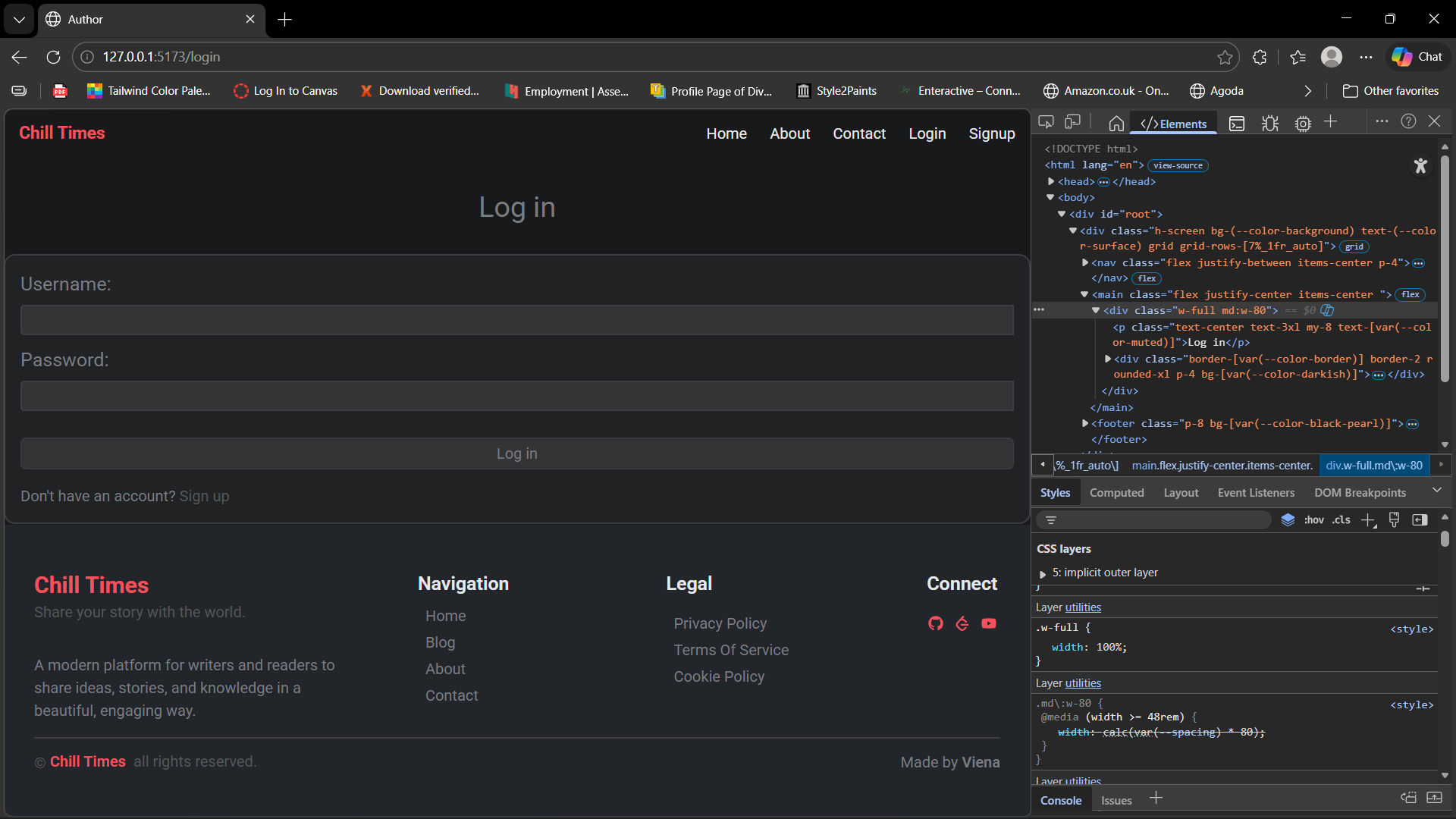Click the paintbrush rendering emulation icon
The width and height of the screenshot is (1456, 819).
click(1394, 520)
